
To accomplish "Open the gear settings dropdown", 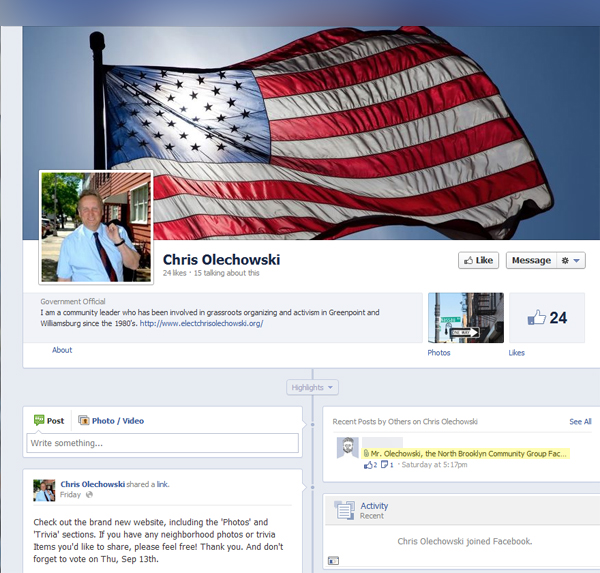I will click(x=571, y=260).
